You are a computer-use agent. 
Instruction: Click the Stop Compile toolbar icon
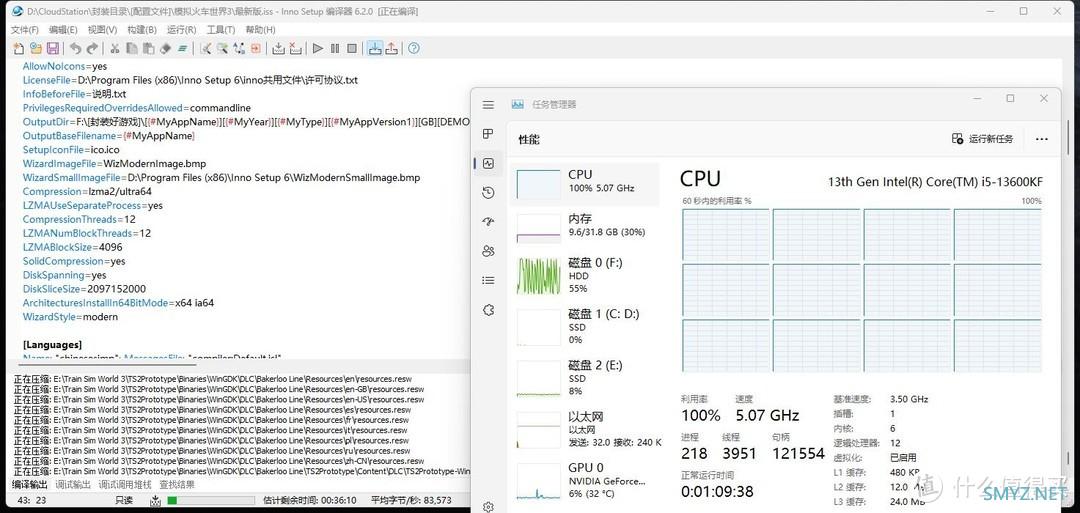pyautogui.click(x=295, y=48)
